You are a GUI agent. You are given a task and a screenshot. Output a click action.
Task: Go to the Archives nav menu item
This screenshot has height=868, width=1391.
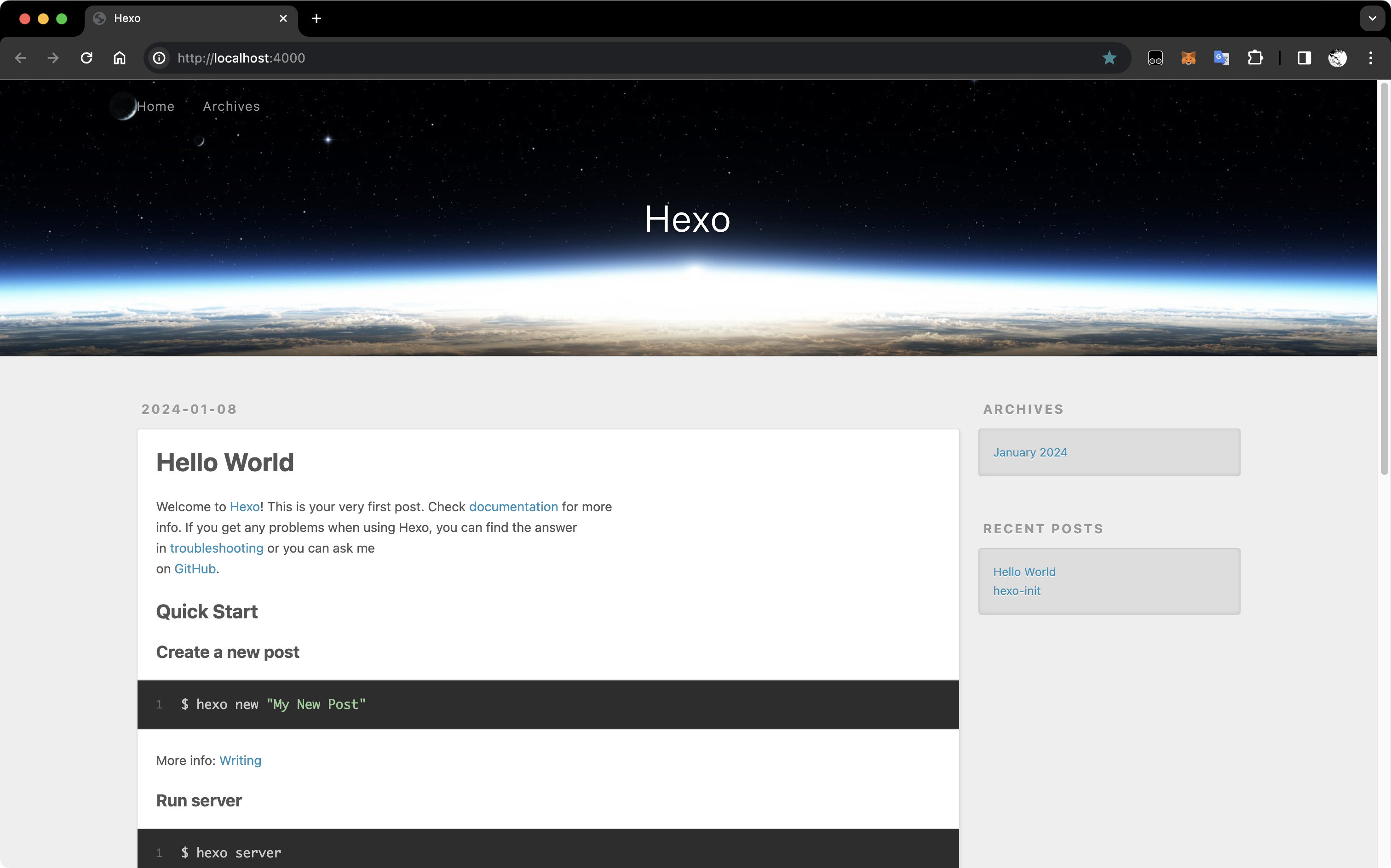tap(231, 106)
